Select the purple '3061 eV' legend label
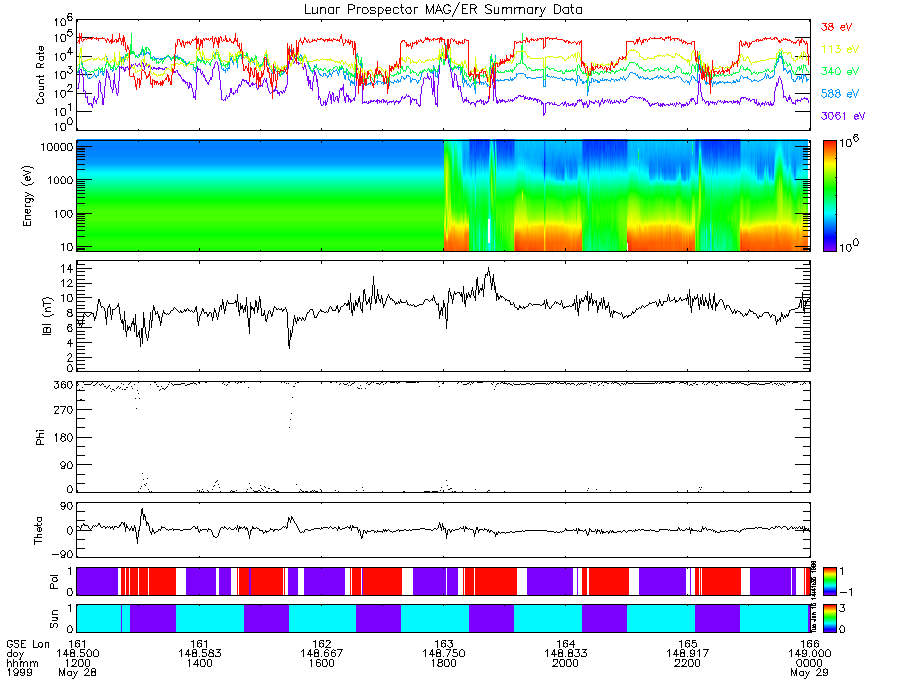Screen dimensions: 900x700 click(843, 116)
